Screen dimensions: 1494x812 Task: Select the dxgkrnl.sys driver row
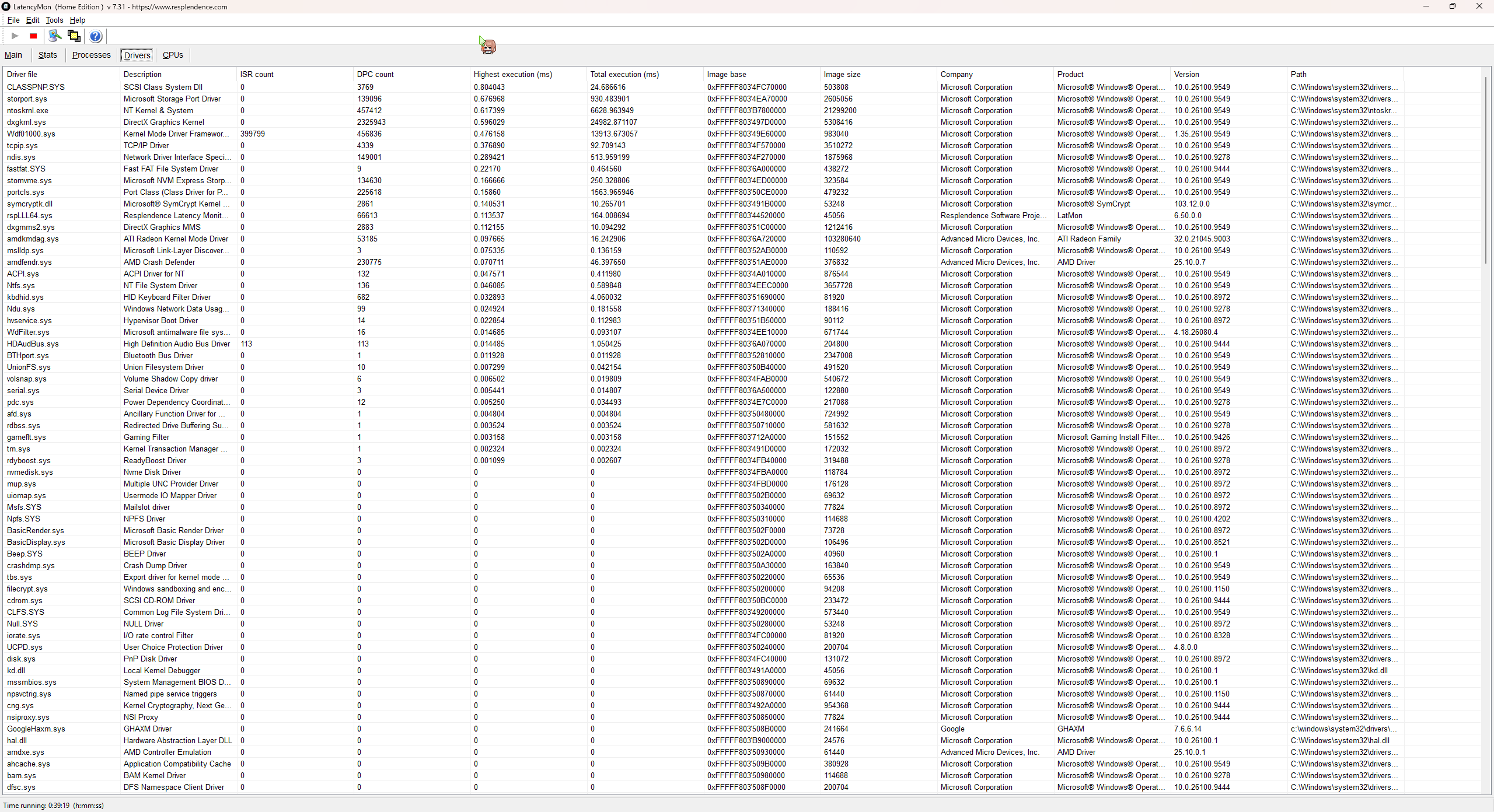click(x=741, y=122)
